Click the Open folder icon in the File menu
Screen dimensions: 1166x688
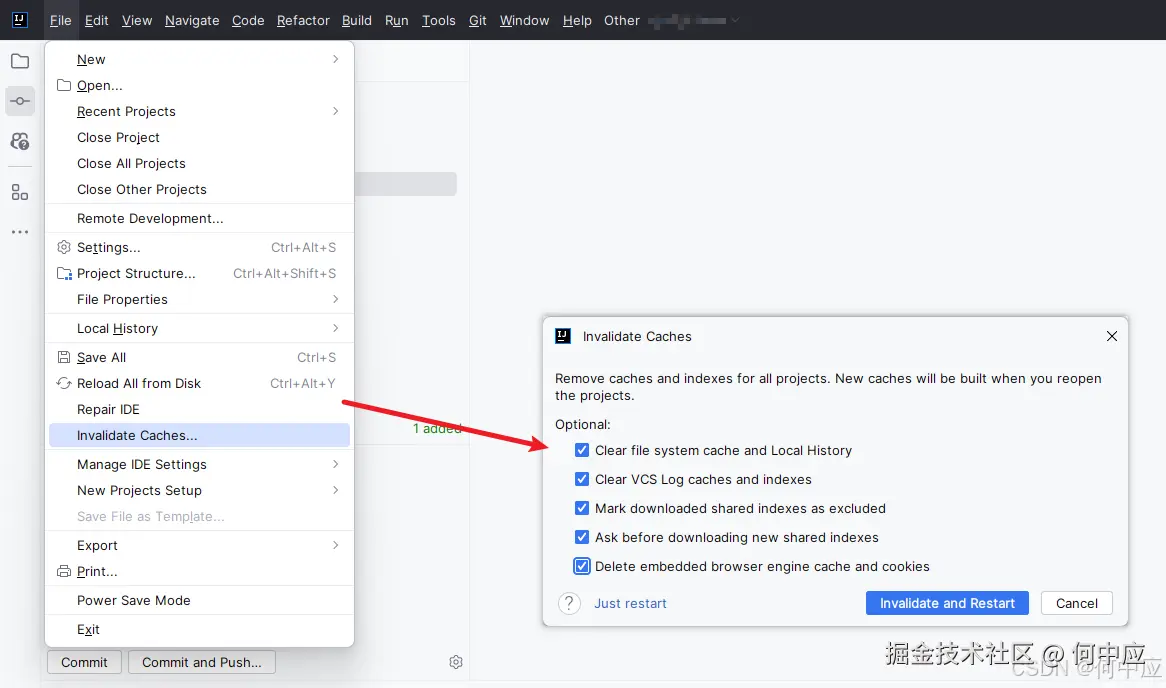pyautogui.click(x=64, y=85)
